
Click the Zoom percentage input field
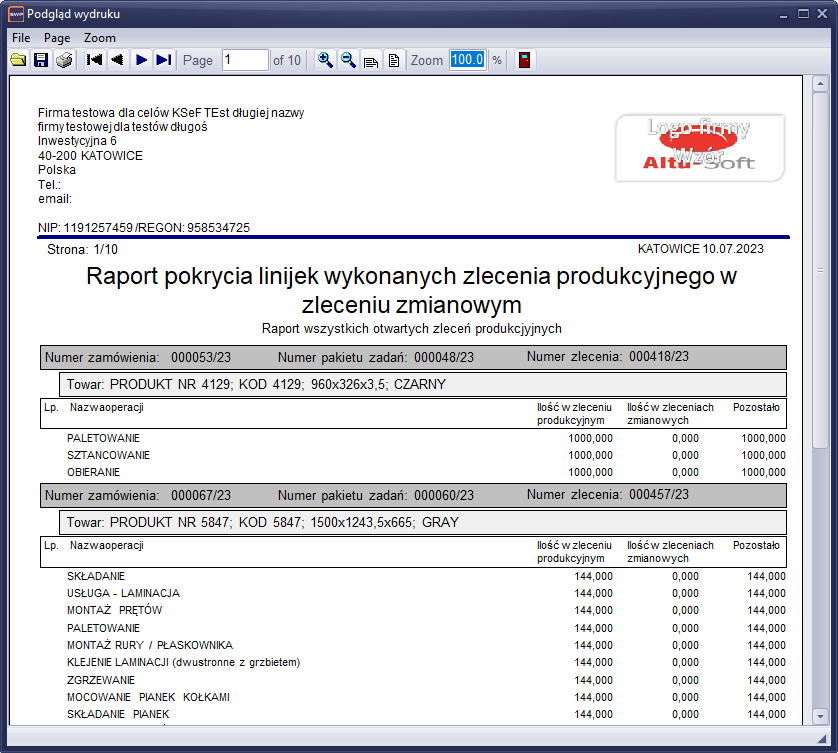[467, 60]
